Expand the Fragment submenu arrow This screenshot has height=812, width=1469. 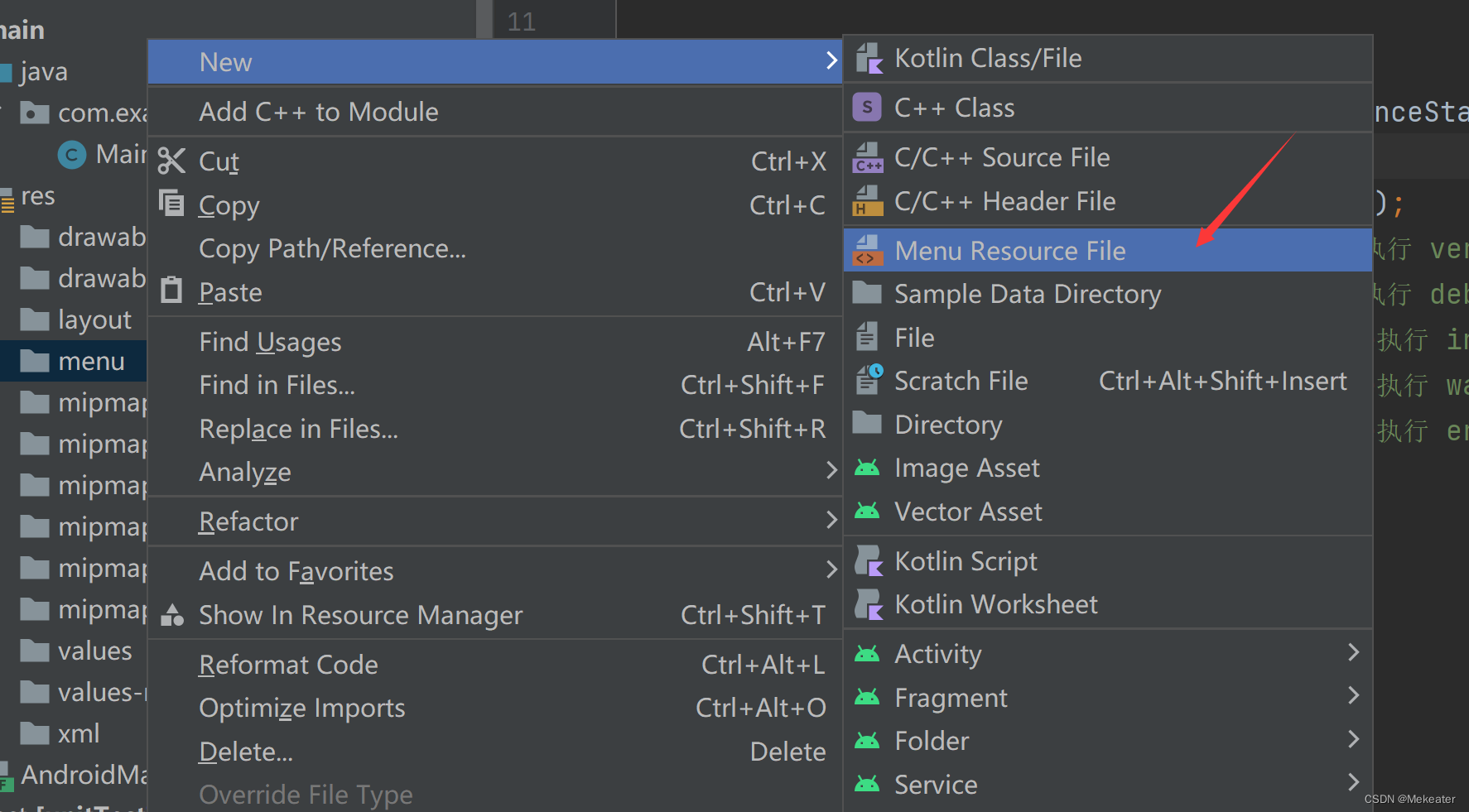(1353, 696)
